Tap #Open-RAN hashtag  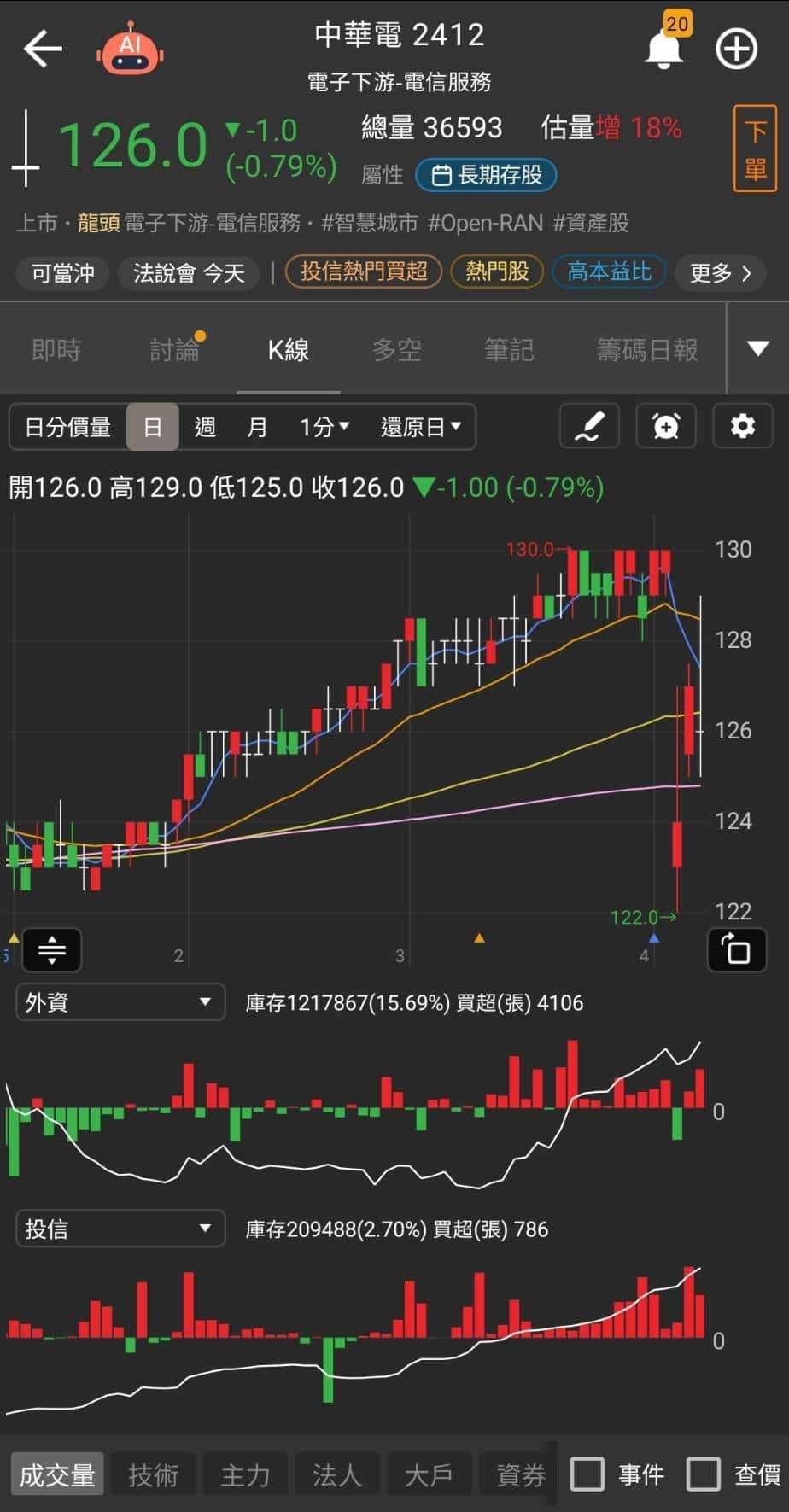(x=485, y=224)
